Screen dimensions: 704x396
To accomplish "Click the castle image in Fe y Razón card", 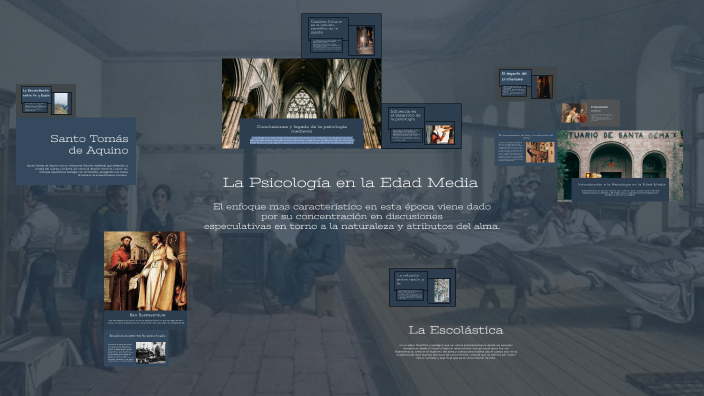I will click(61, 103).
